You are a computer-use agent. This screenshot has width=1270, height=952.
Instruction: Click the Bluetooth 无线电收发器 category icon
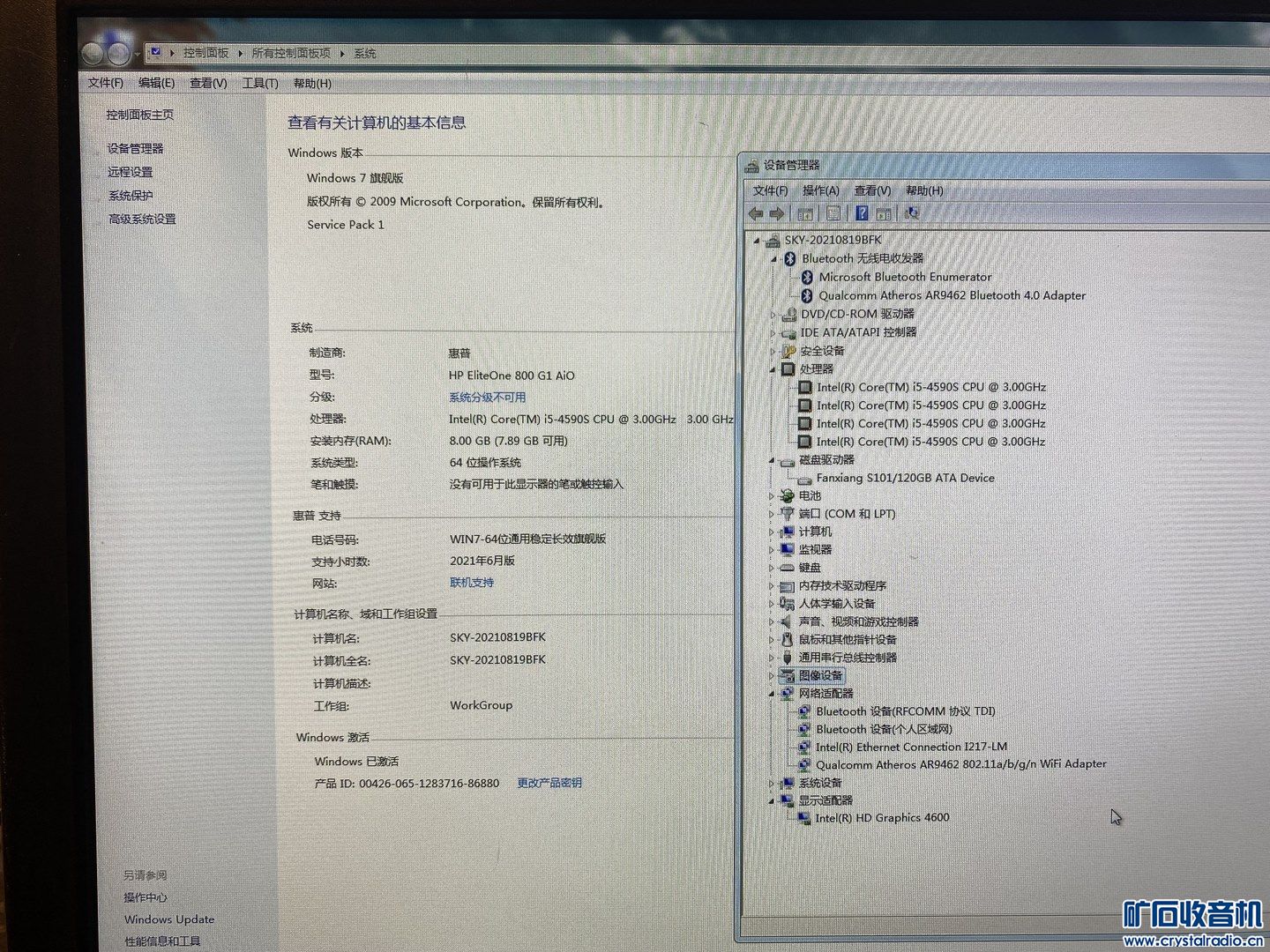(x=790, y=258)
